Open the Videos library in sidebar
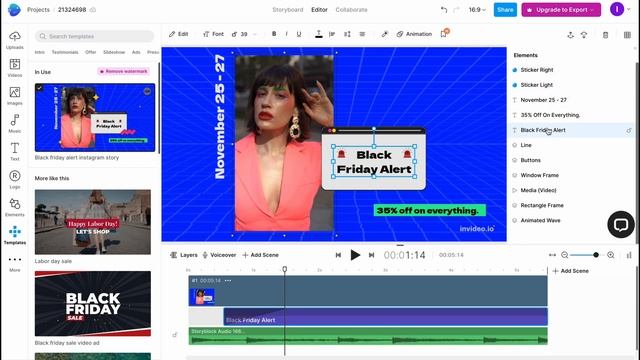Viewport: 640px width, 360px height. click(15, 68)
